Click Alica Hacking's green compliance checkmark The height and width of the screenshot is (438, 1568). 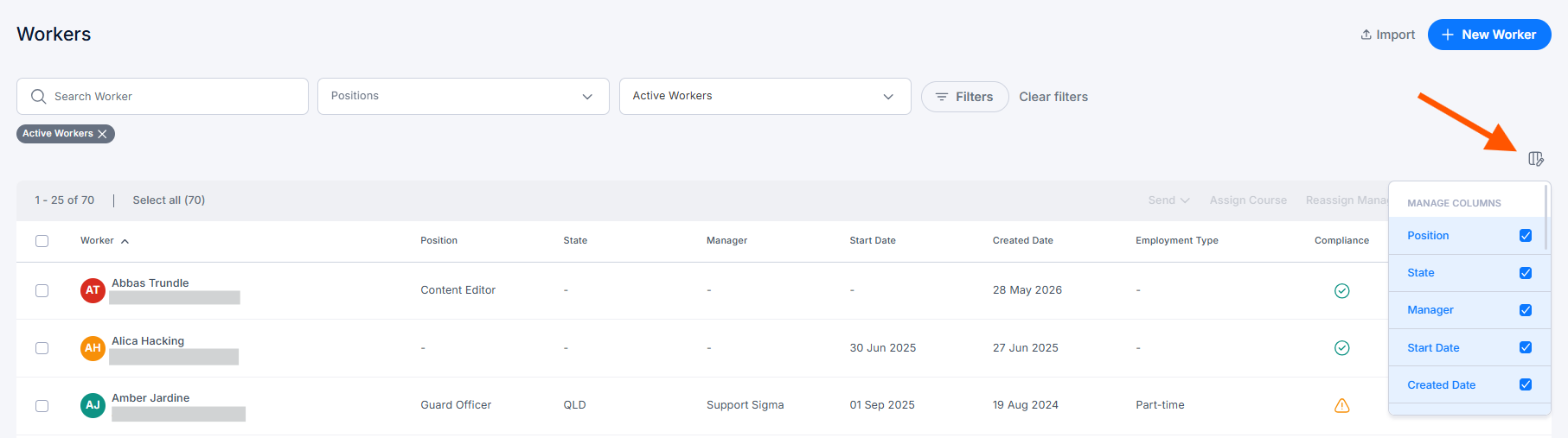click(1341, 347)
